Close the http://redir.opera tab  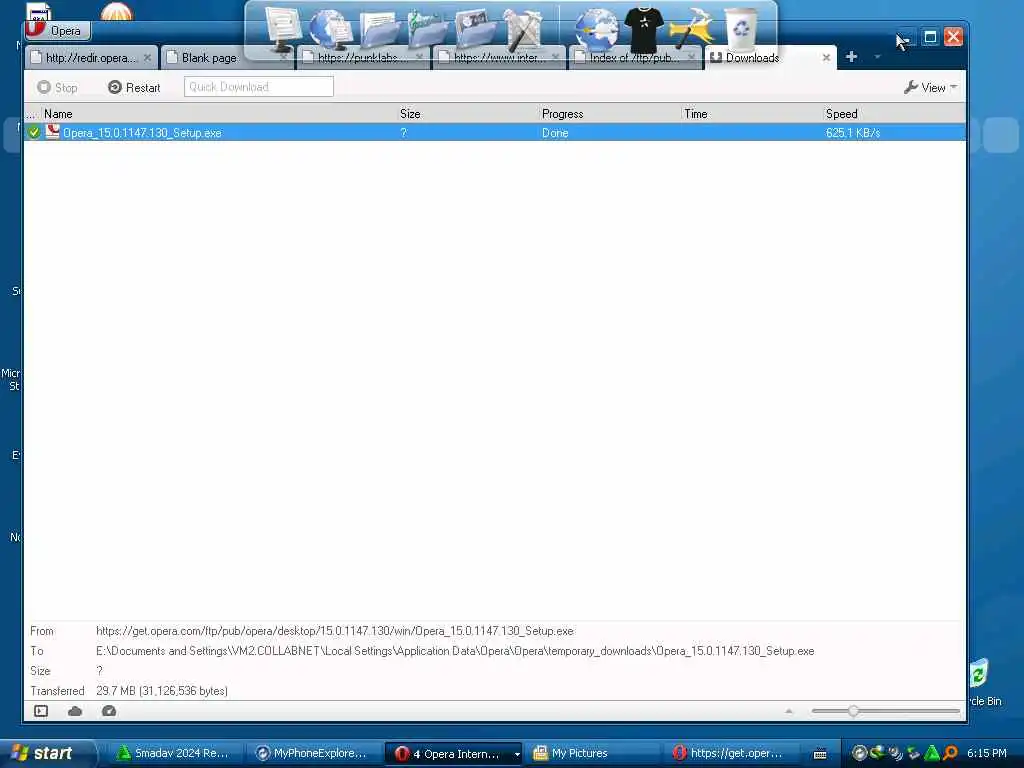click(x=148, y=58)
